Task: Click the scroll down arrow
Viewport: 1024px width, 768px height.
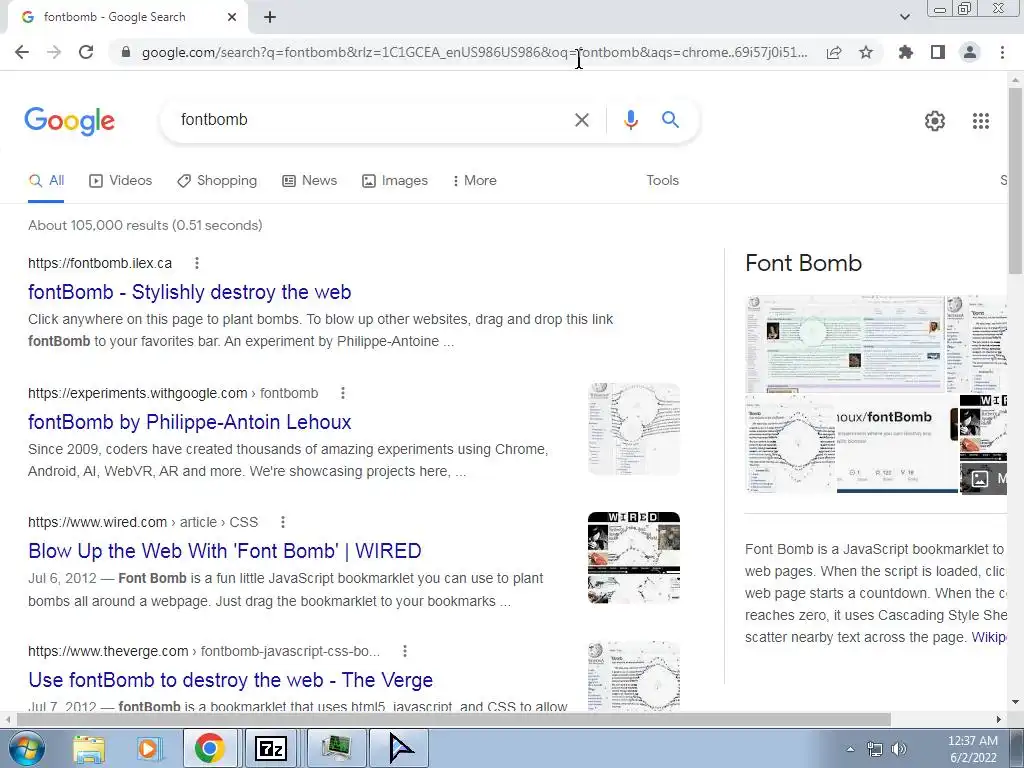Action: click(x=1015, y=703)
